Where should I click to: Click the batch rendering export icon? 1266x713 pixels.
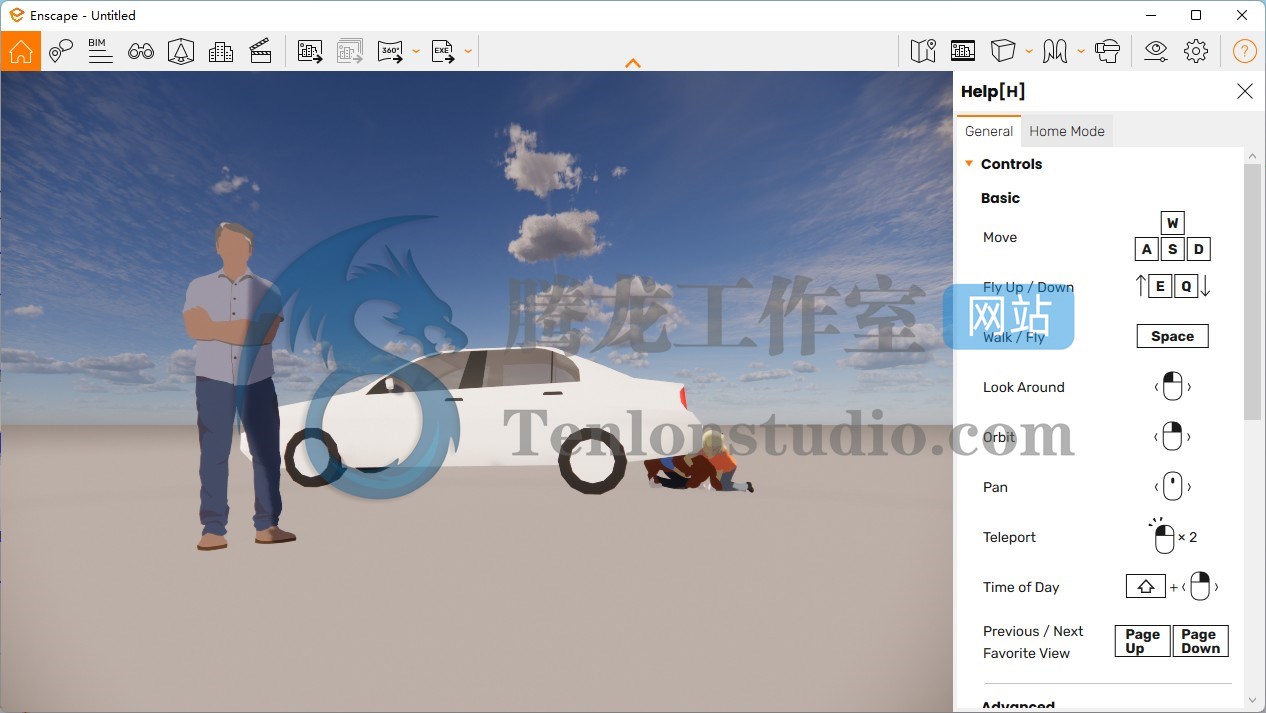point(350,51)
